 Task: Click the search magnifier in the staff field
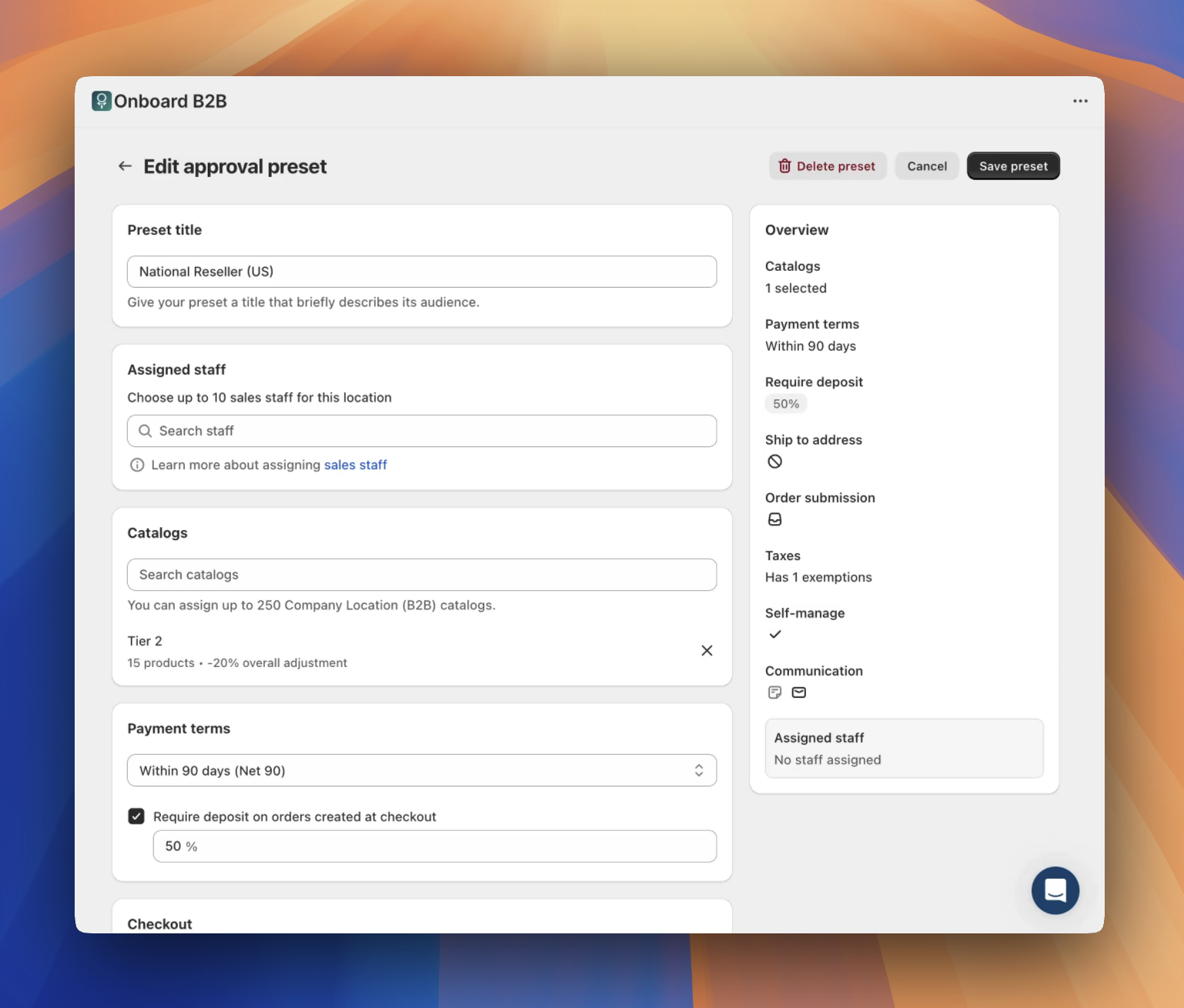coord(145,431)
